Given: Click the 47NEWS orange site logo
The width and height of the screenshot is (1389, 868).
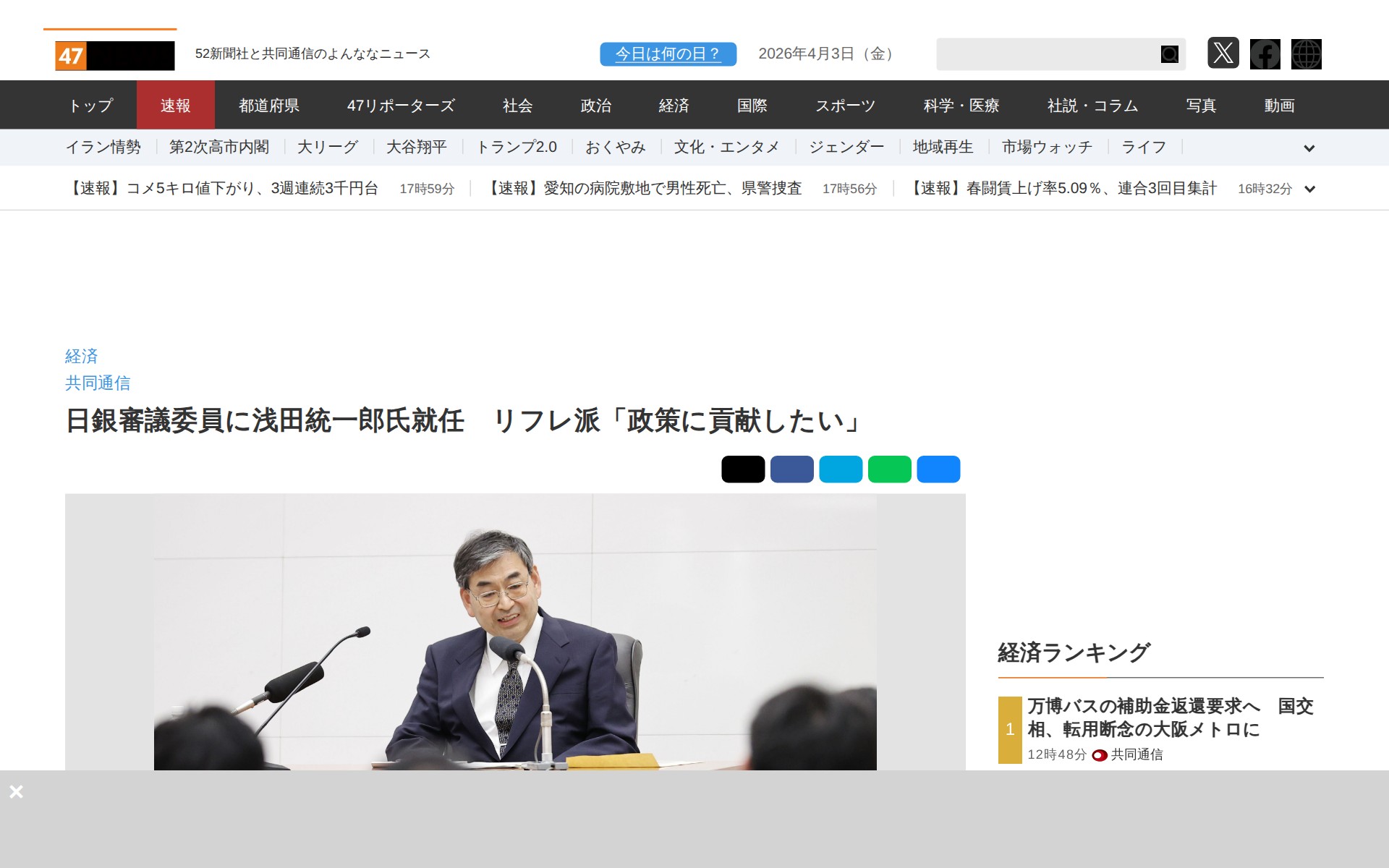Looking at the screenshot, I should coord(114,56).
